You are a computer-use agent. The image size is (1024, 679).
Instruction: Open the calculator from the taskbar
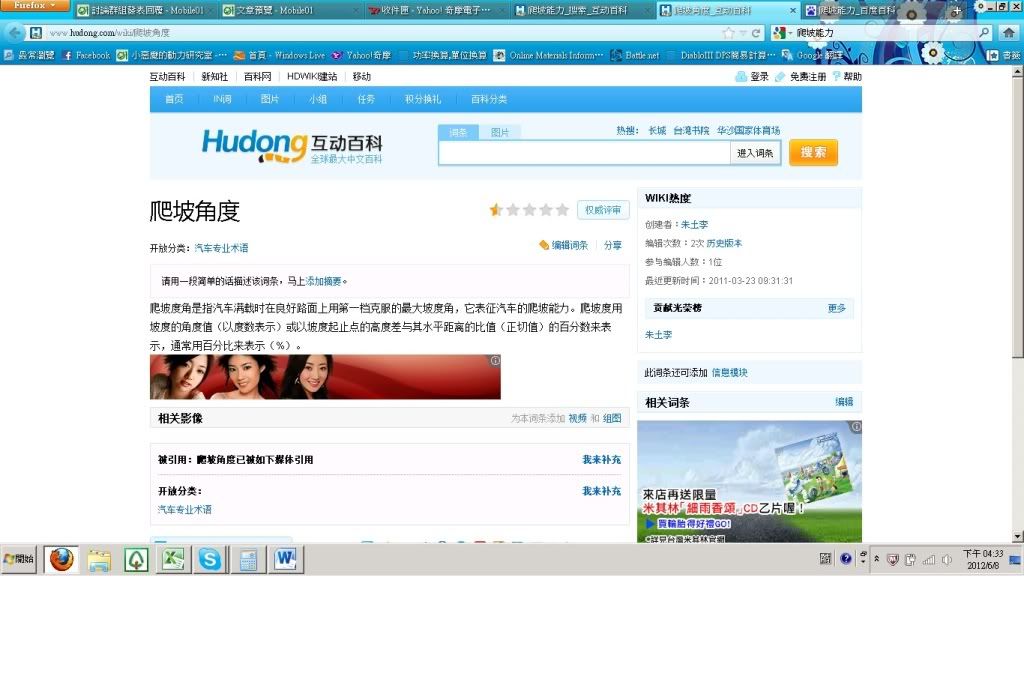[247, 560]
